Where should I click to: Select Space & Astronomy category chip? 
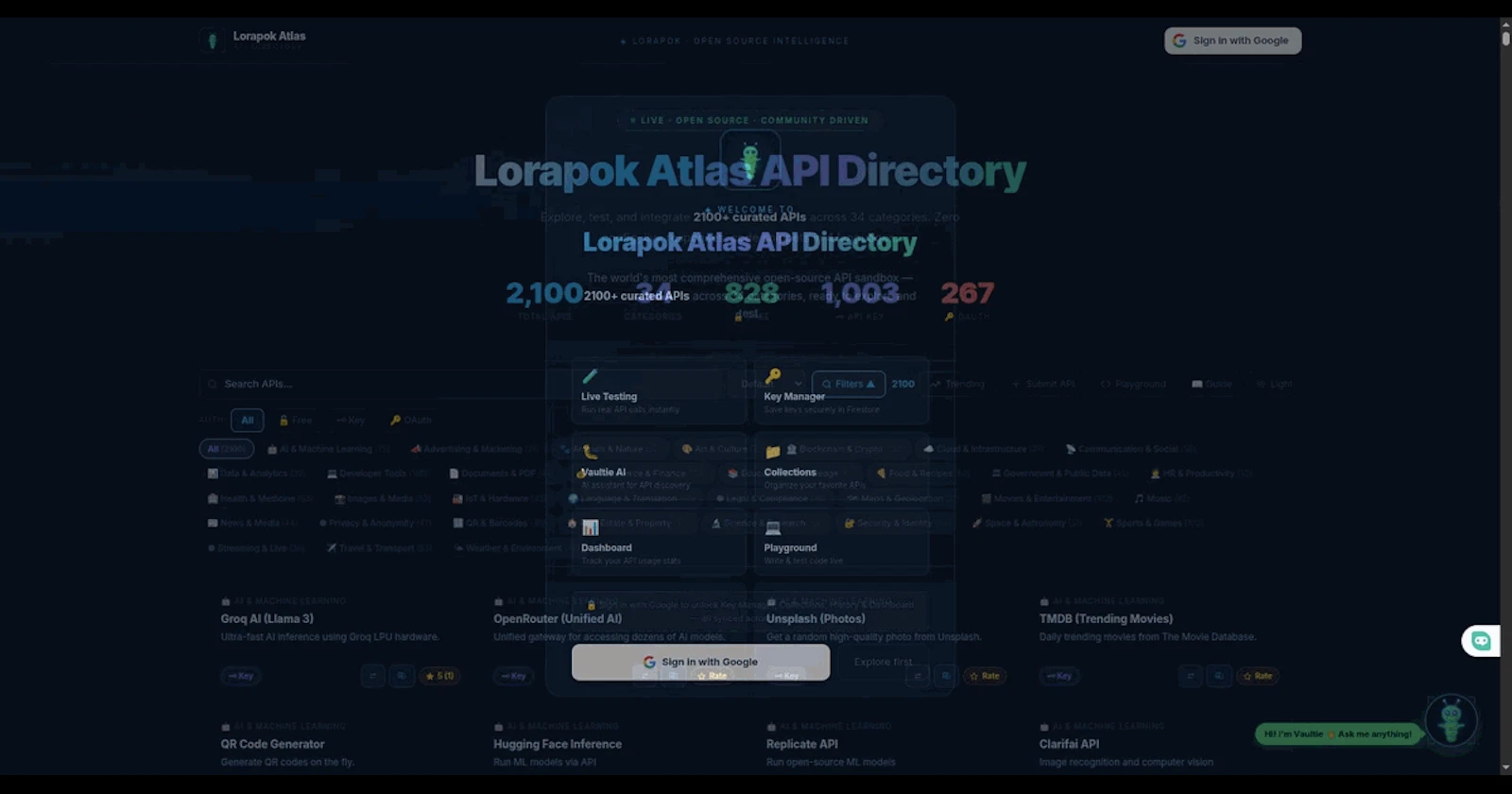pos(1027,523)
